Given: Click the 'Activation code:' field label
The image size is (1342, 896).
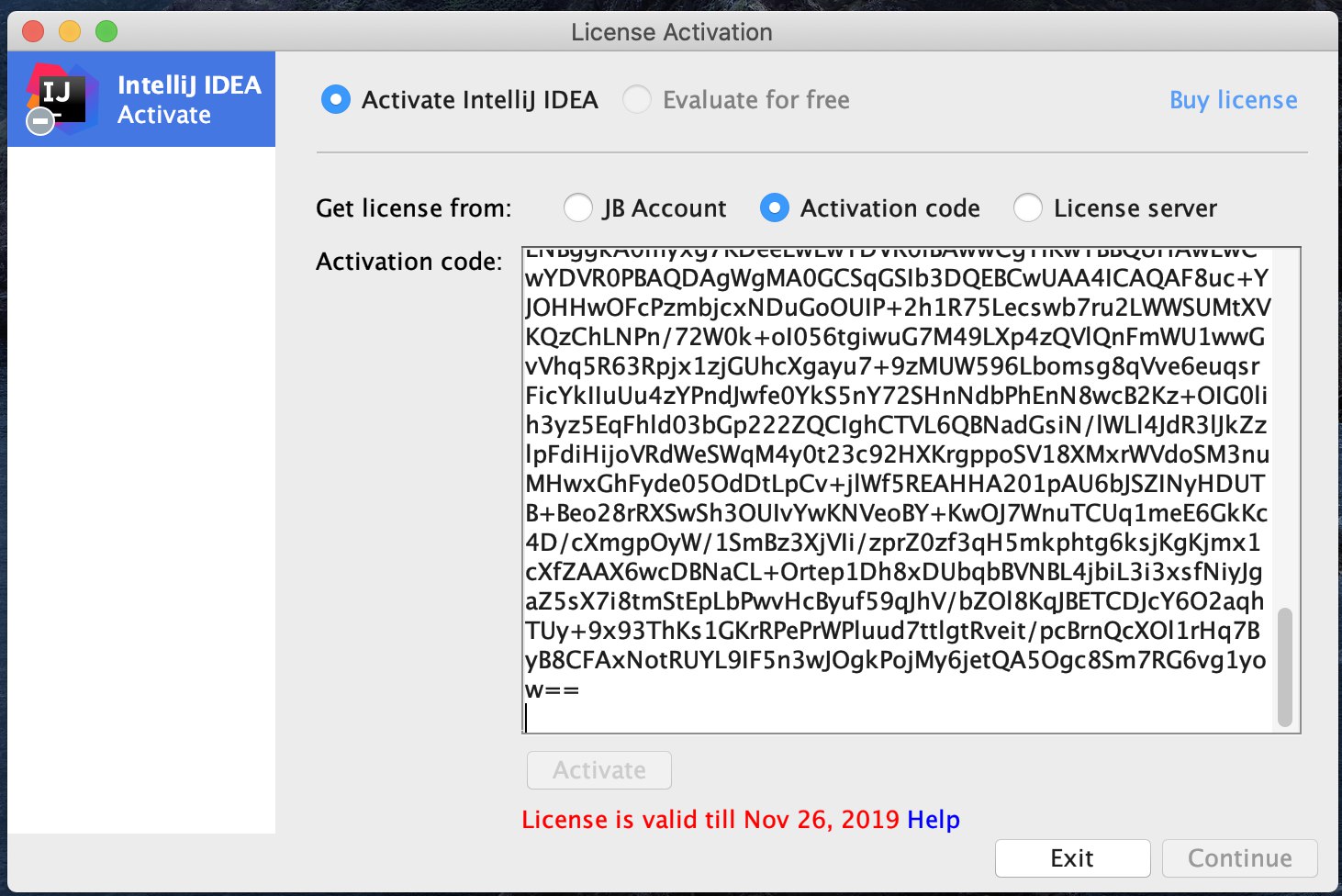Looking at the screenshot, I should 409,261.
